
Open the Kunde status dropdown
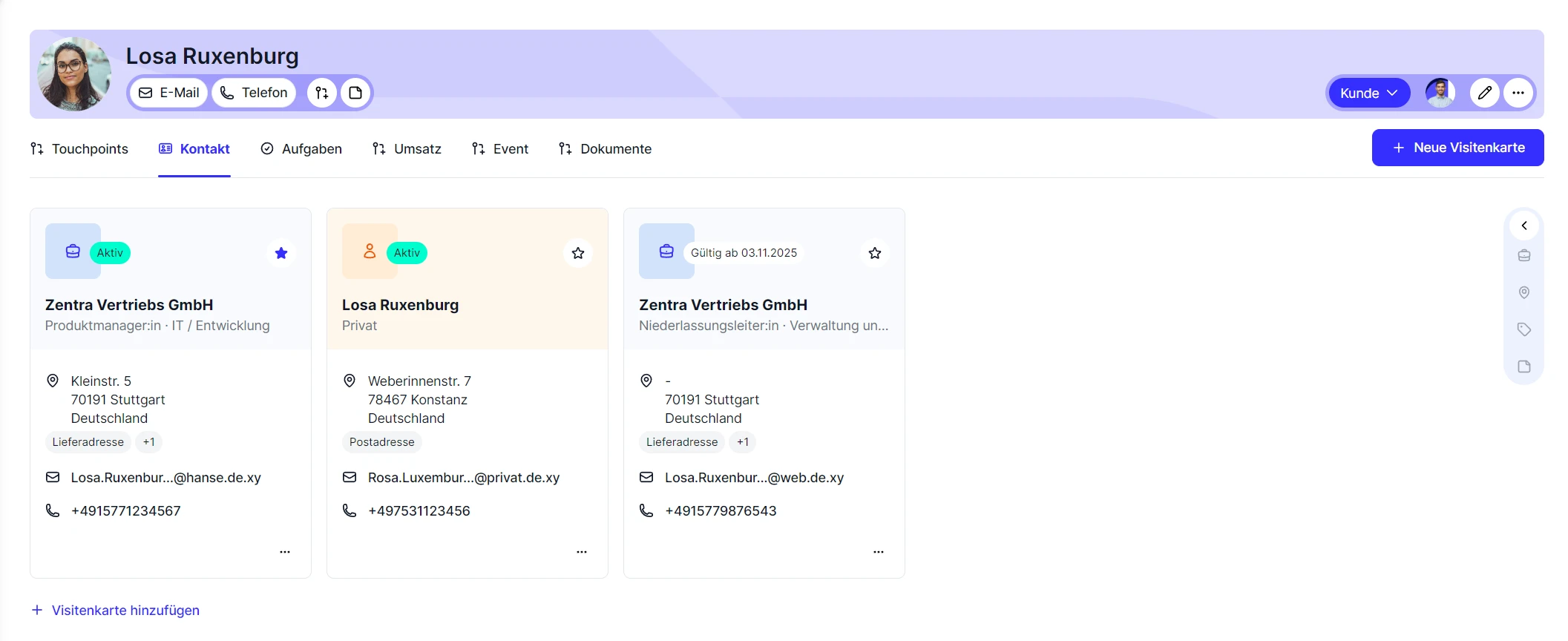point(1368,93)
